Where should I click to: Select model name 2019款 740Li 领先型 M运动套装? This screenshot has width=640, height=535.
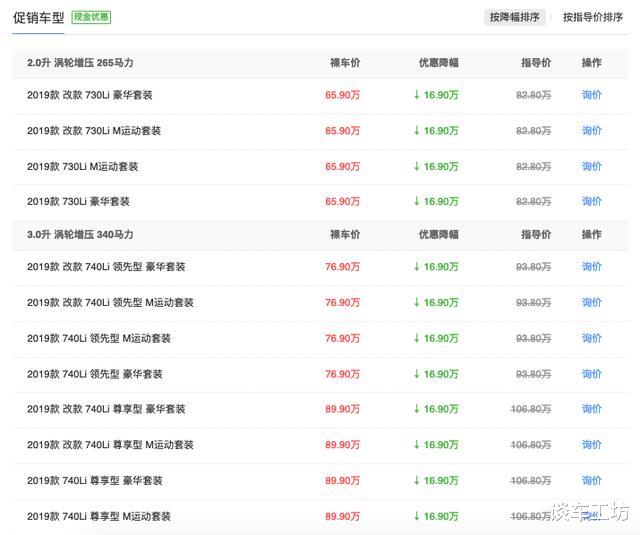pyautogui.click(x=99, y=338)
